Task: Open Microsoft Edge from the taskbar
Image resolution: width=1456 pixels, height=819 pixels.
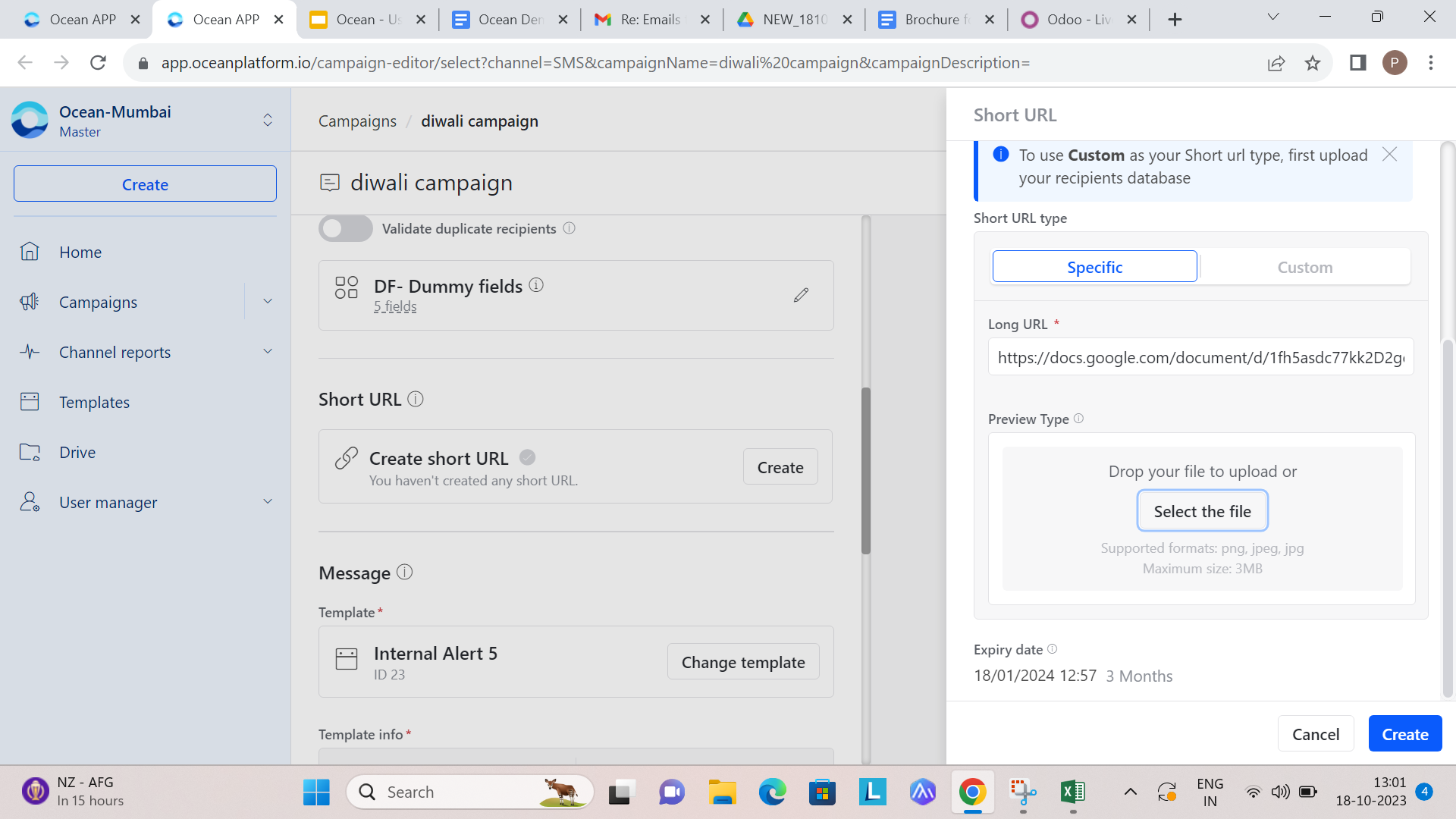Action: (773, 792)
